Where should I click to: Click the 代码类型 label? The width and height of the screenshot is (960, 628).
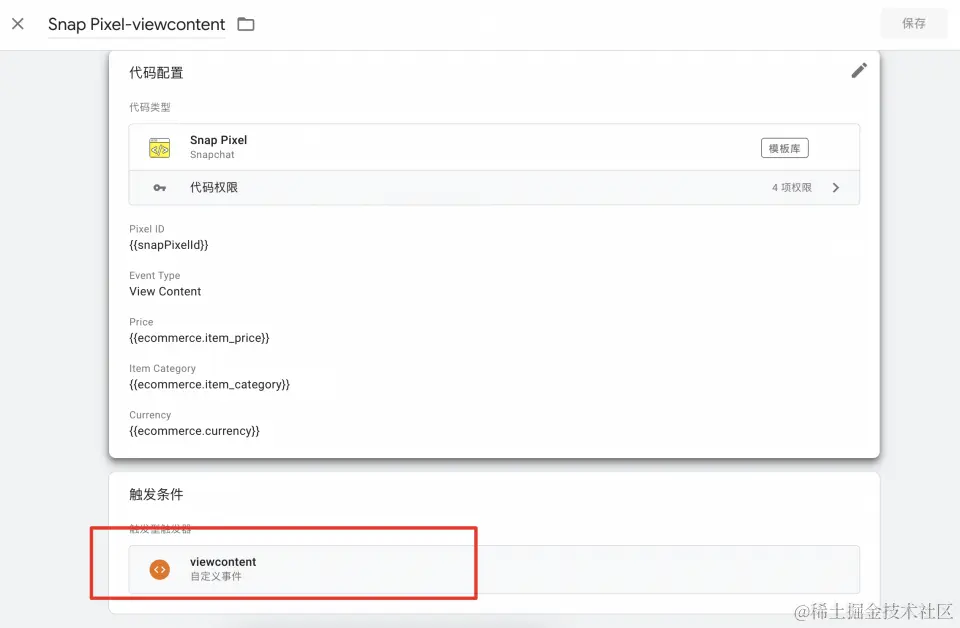click(x=149, y=107)
